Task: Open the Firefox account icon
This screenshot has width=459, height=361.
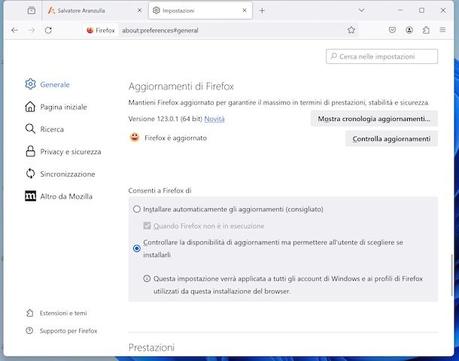Action: pos(409,30)
